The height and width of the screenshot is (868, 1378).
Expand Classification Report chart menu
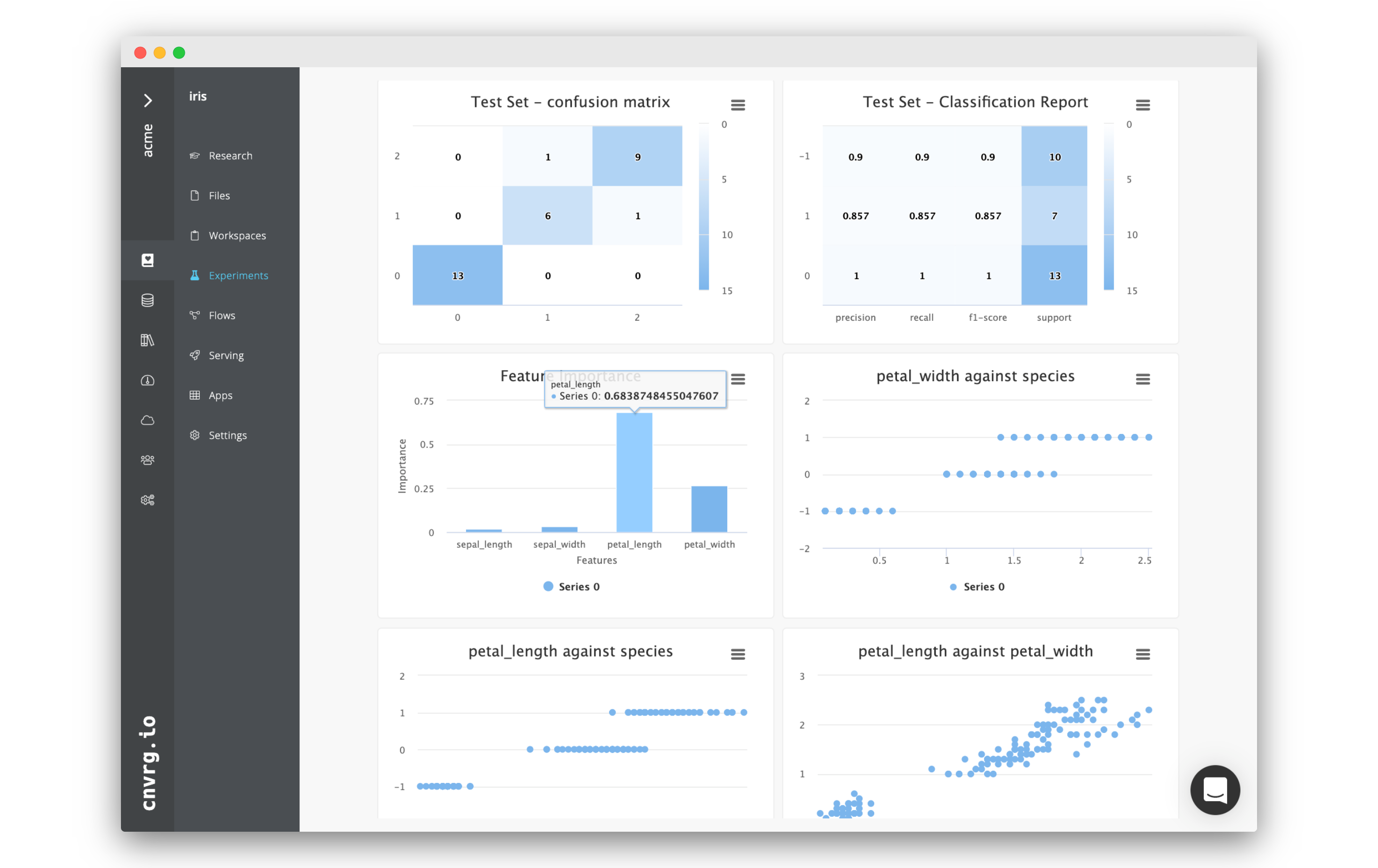click(1143, 105)
